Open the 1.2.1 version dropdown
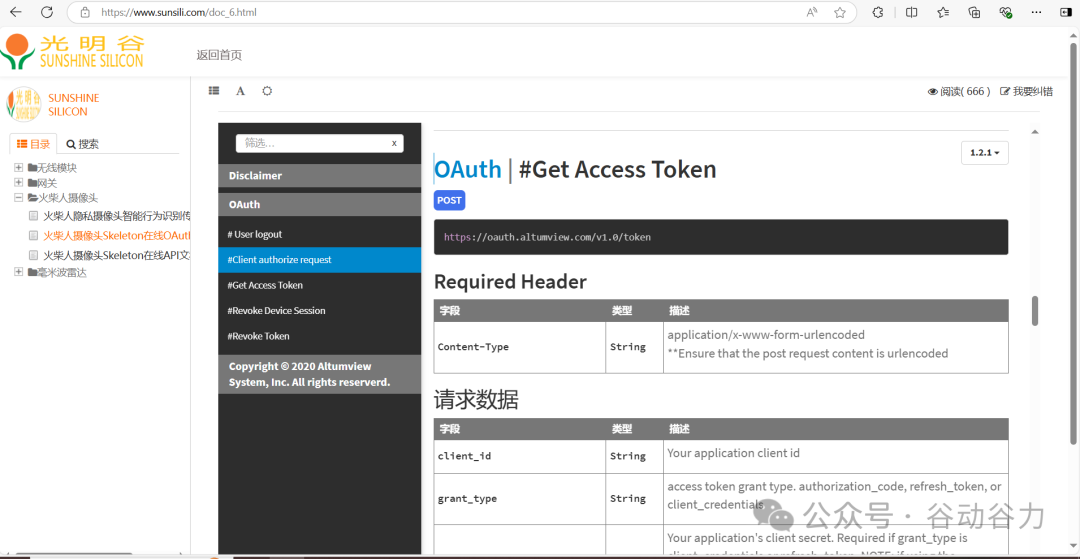The width and height of the screenshot is (1080, 559). point(984,153)
